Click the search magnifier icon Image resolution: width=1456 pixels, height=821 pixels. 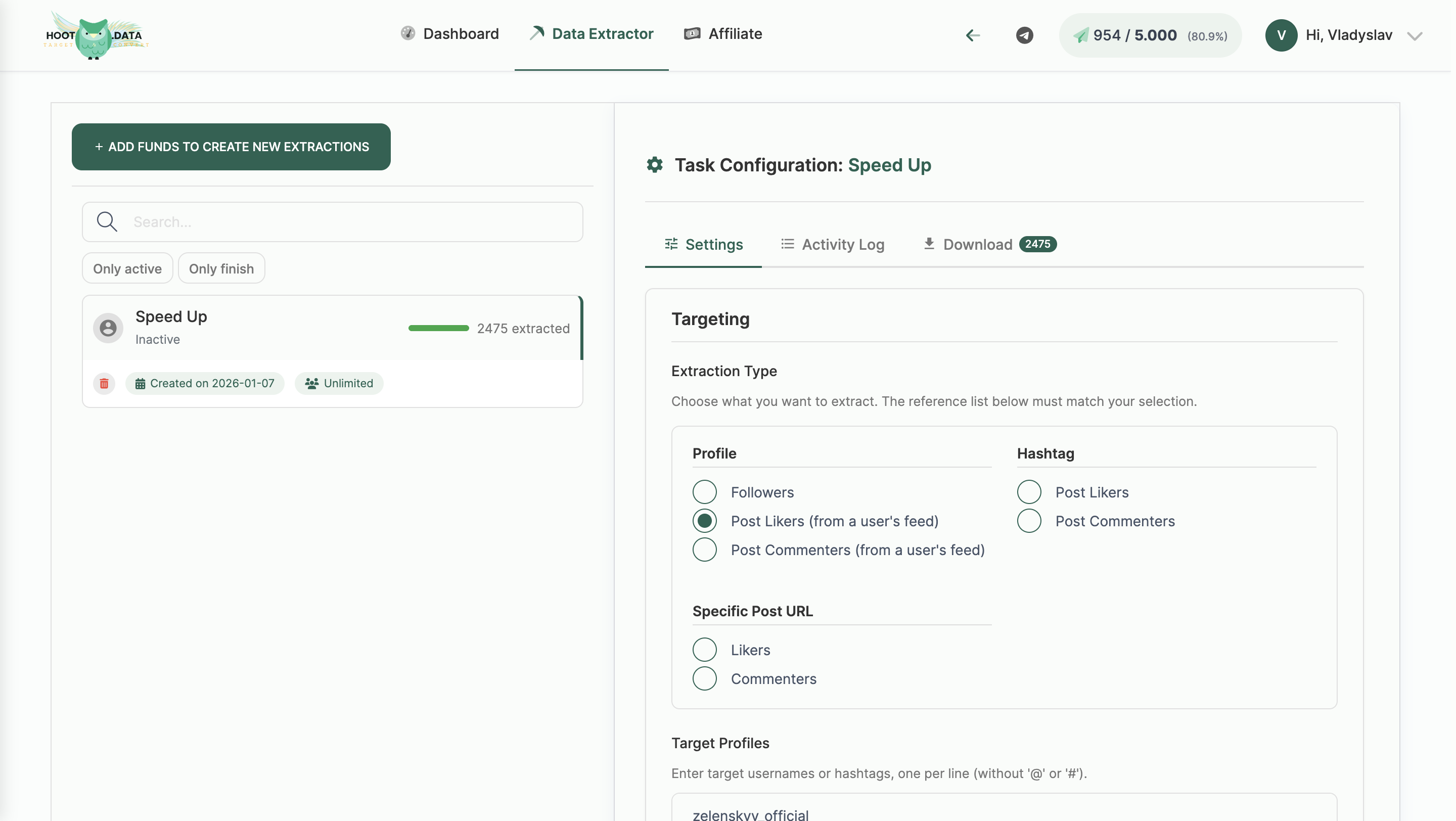pos(107,221)
